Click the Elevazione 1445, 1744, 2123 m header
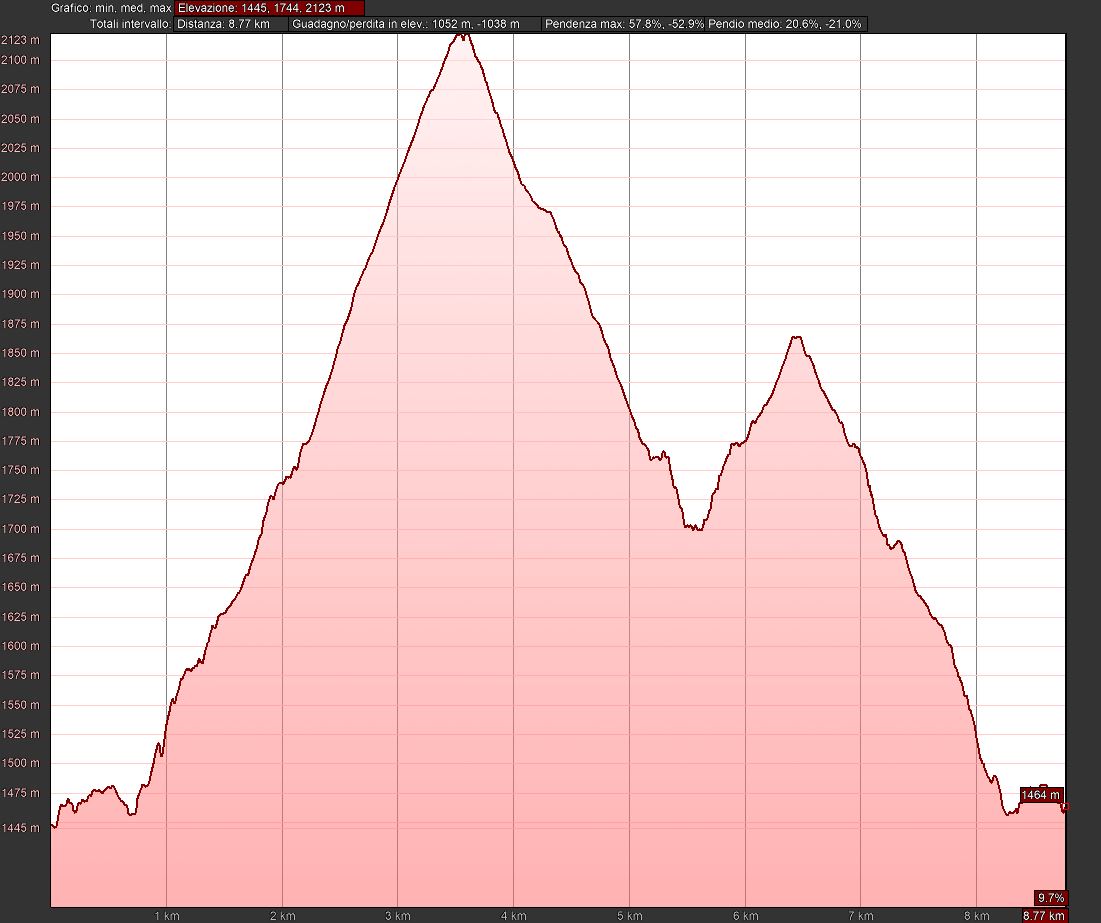The image size is (1101, 923). [269, 8]
